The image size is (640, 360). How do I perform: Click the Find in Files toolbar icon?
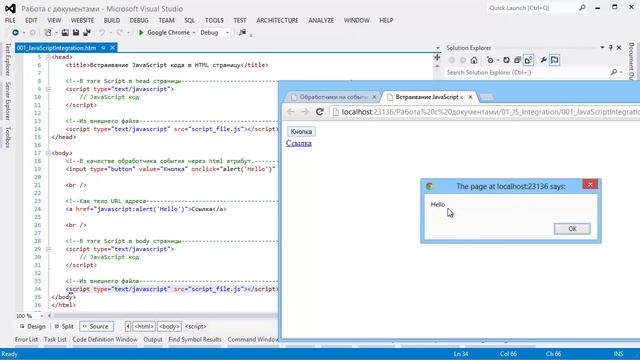click(x=242, y=32)
